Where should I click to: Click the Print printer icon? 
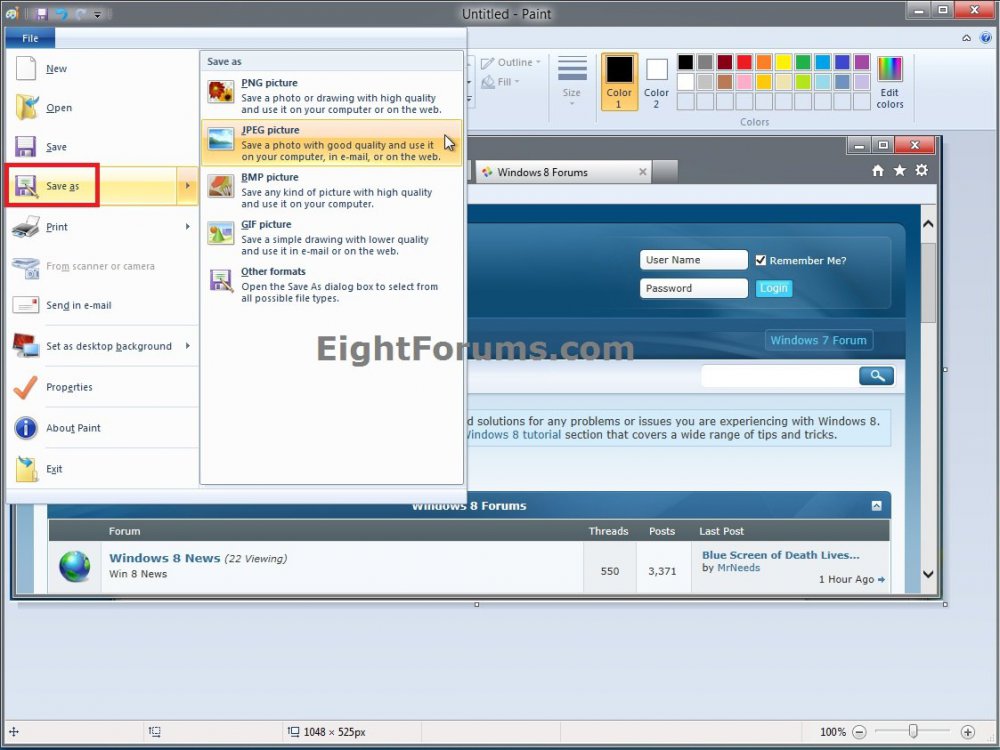(x=26, y=227)
